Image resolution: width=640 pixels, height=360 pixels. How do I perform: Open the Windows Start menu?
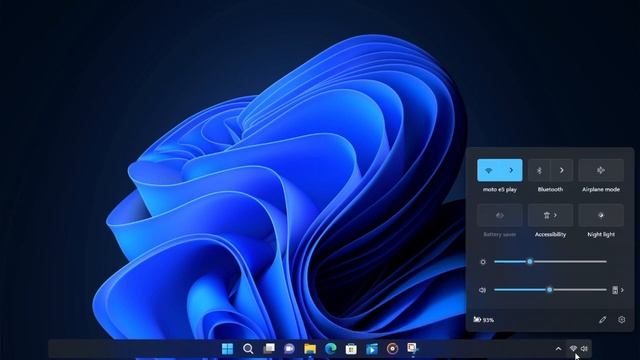click(x=227, y=349)
